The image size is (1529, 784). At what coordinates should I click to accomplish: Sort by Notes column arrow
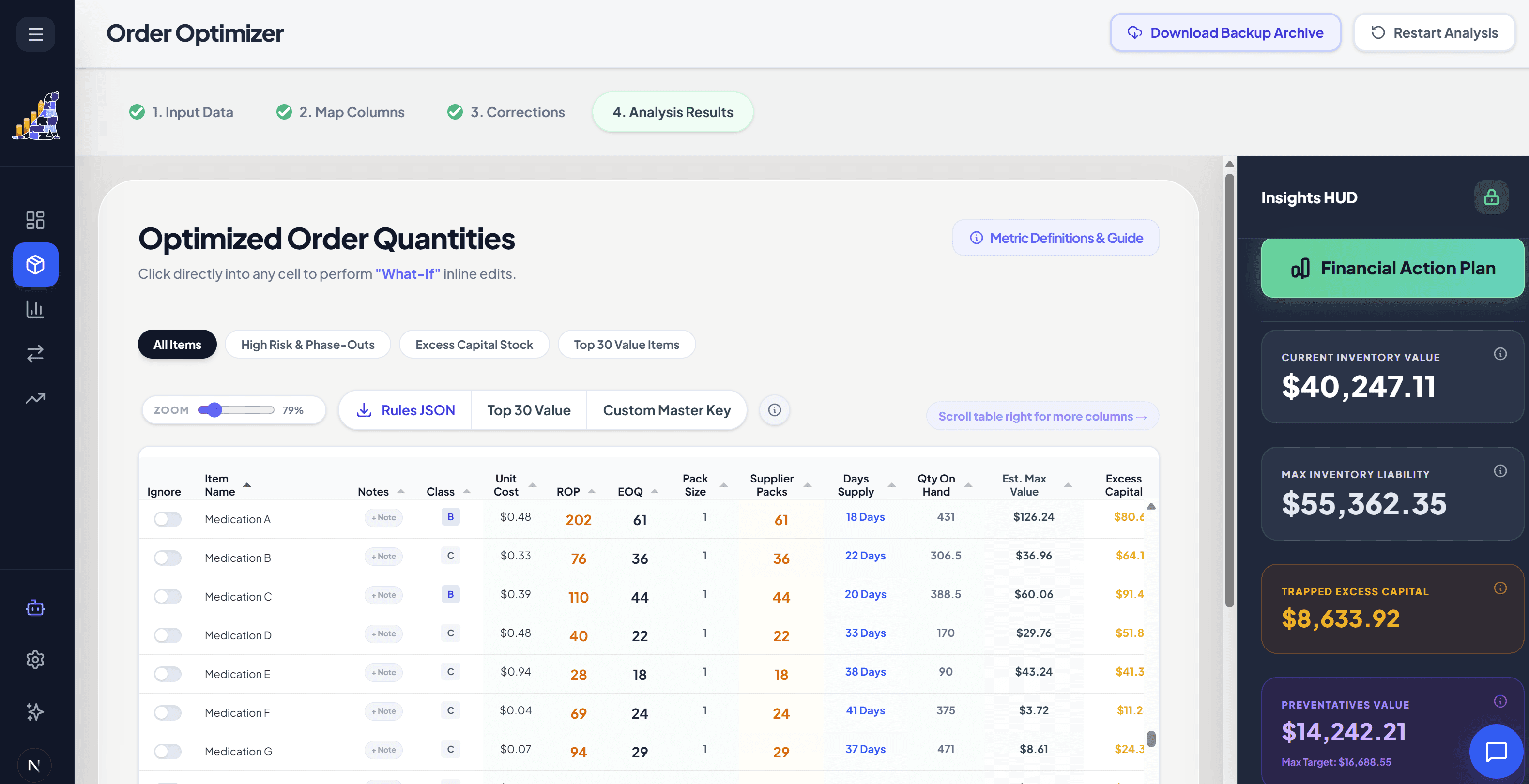[x=401, y=491]
